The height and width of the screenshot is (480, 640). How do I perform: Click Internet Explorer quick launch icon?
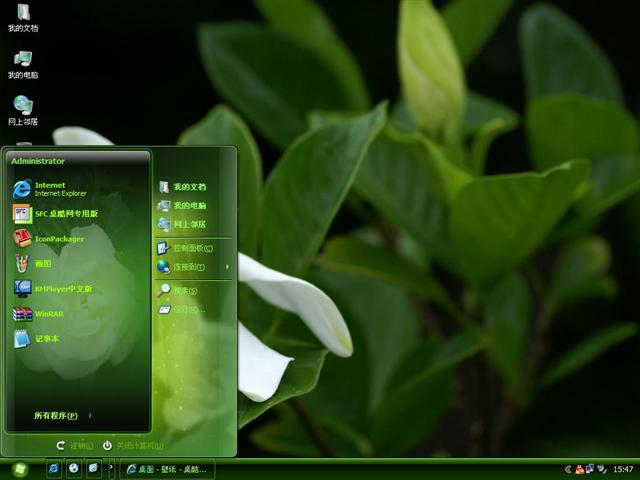[53, 468]
